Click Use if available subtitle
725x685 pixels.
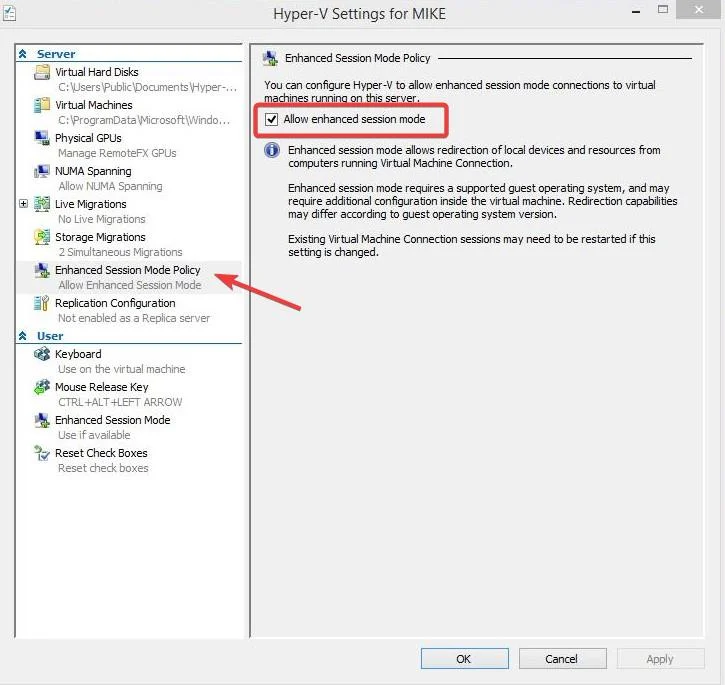94,435
